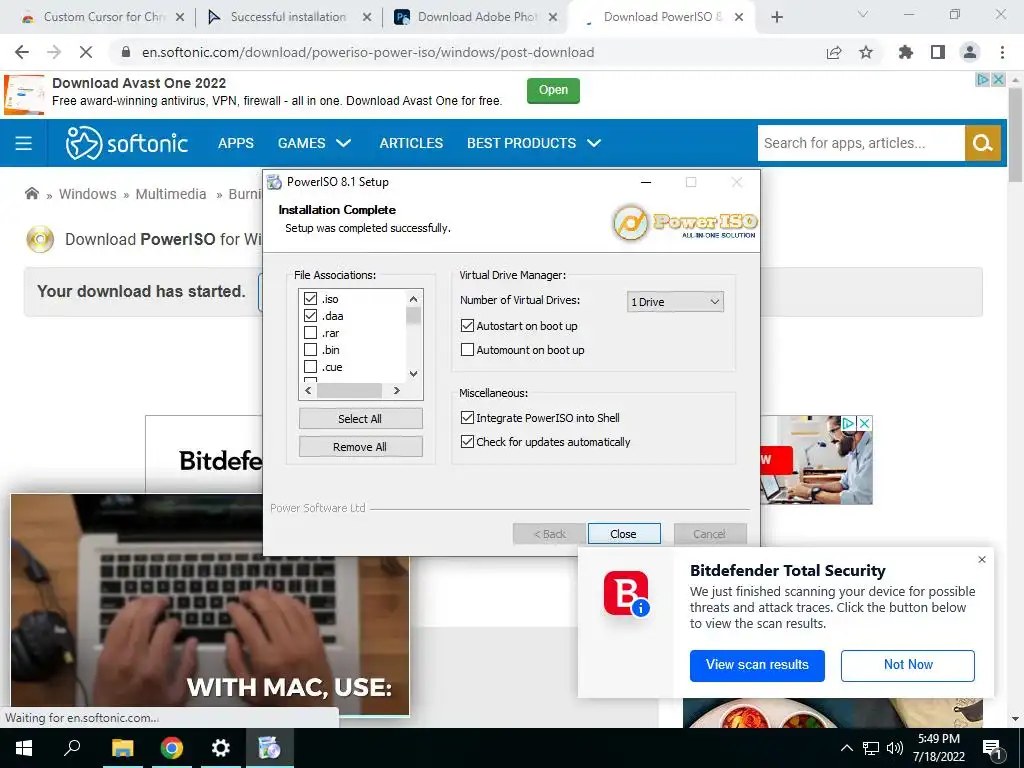
Task: Switch to Successful installation tab
Action: pos(288,17)
